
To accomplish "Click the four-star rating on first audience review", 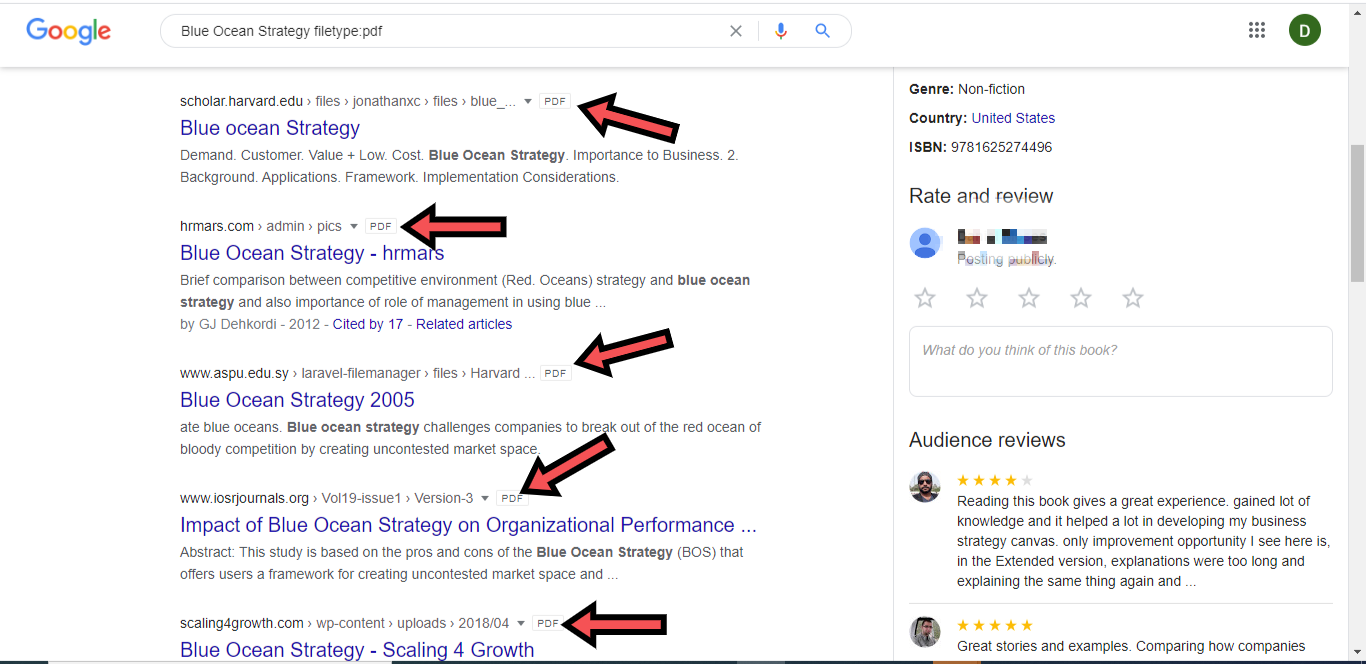I will pyautogui.click(x=995, y=481).
